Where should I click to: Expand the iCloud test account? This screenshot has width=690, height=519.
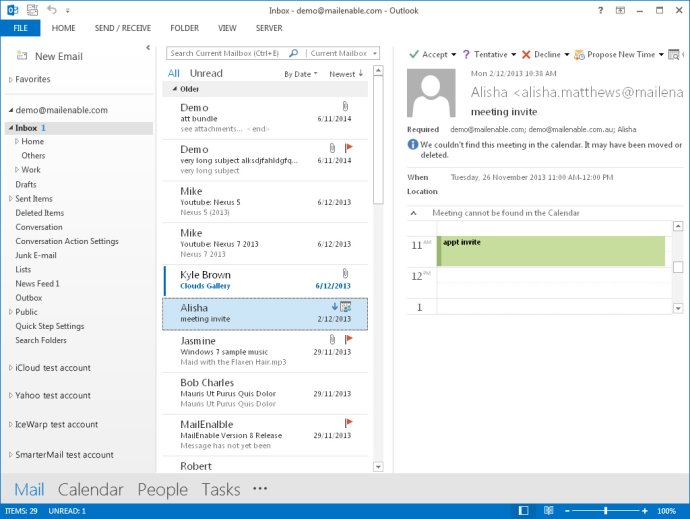pyautogui.click(x=11, y=368)
